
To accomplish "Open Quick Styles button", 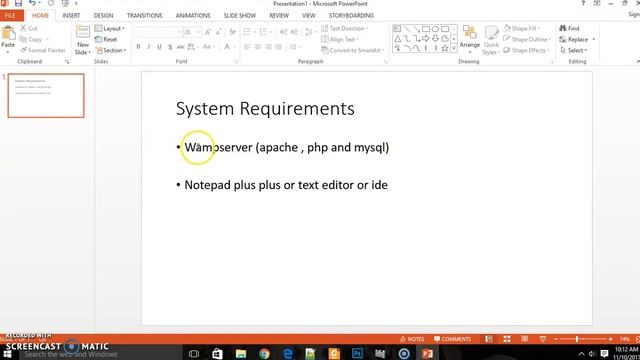I will click(491, 40).
